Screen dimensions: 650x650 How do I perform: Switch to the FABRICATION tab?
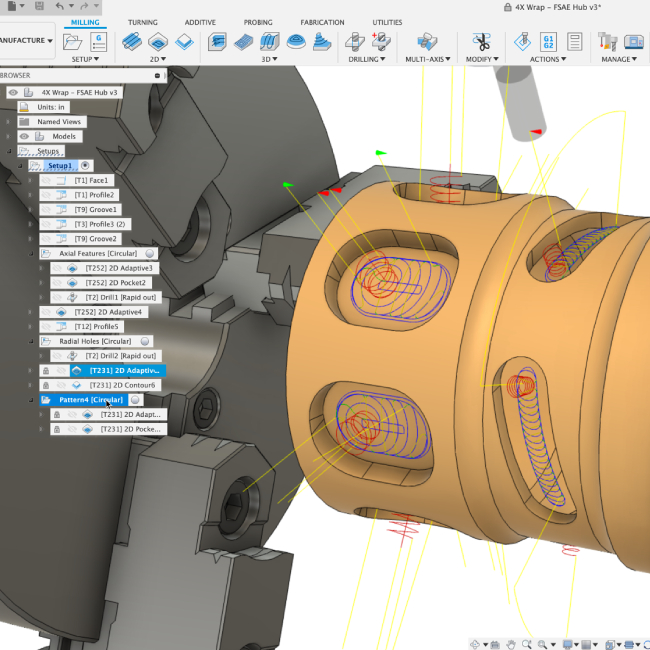tap(322, 22)
